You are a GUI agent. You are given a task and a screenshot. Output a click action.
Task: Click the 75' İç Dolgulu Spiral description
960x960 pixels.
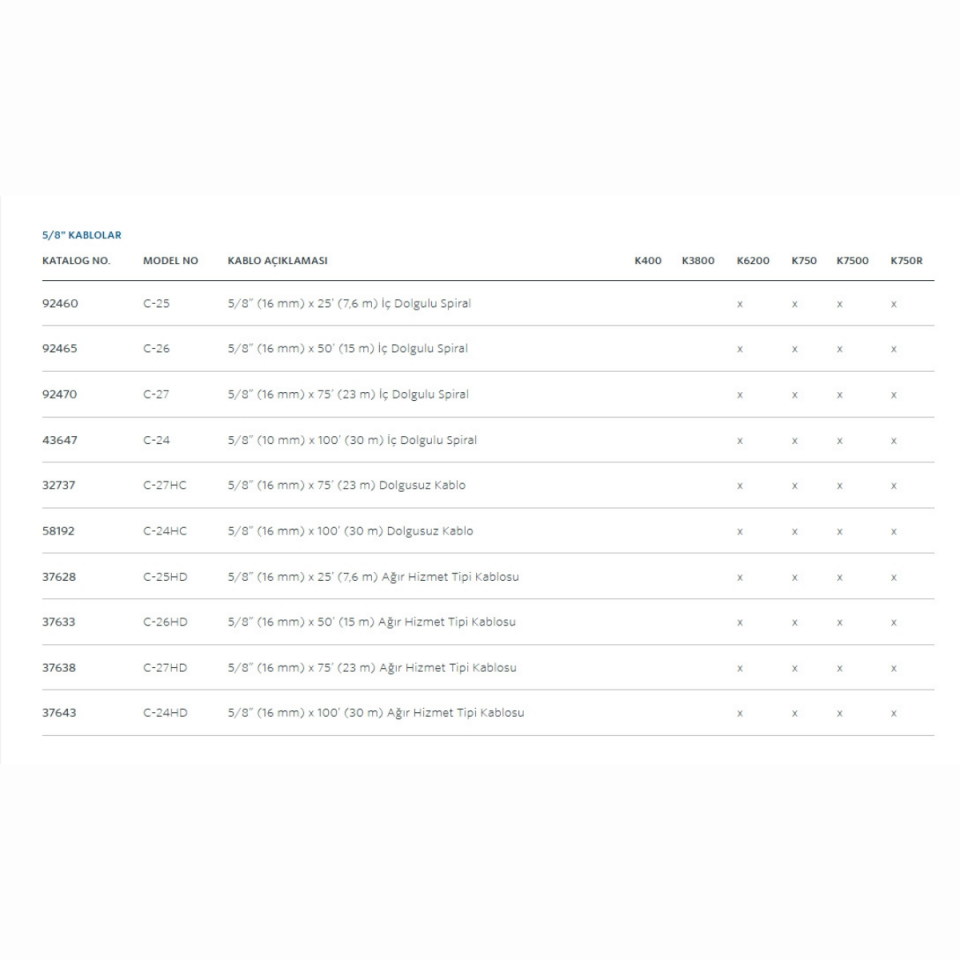[x=348, y=395]
